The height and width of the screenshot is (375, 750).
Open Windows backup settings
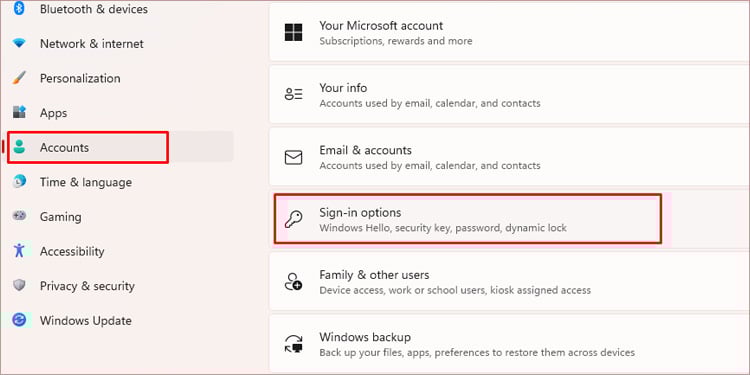click(x=509, y=344)
